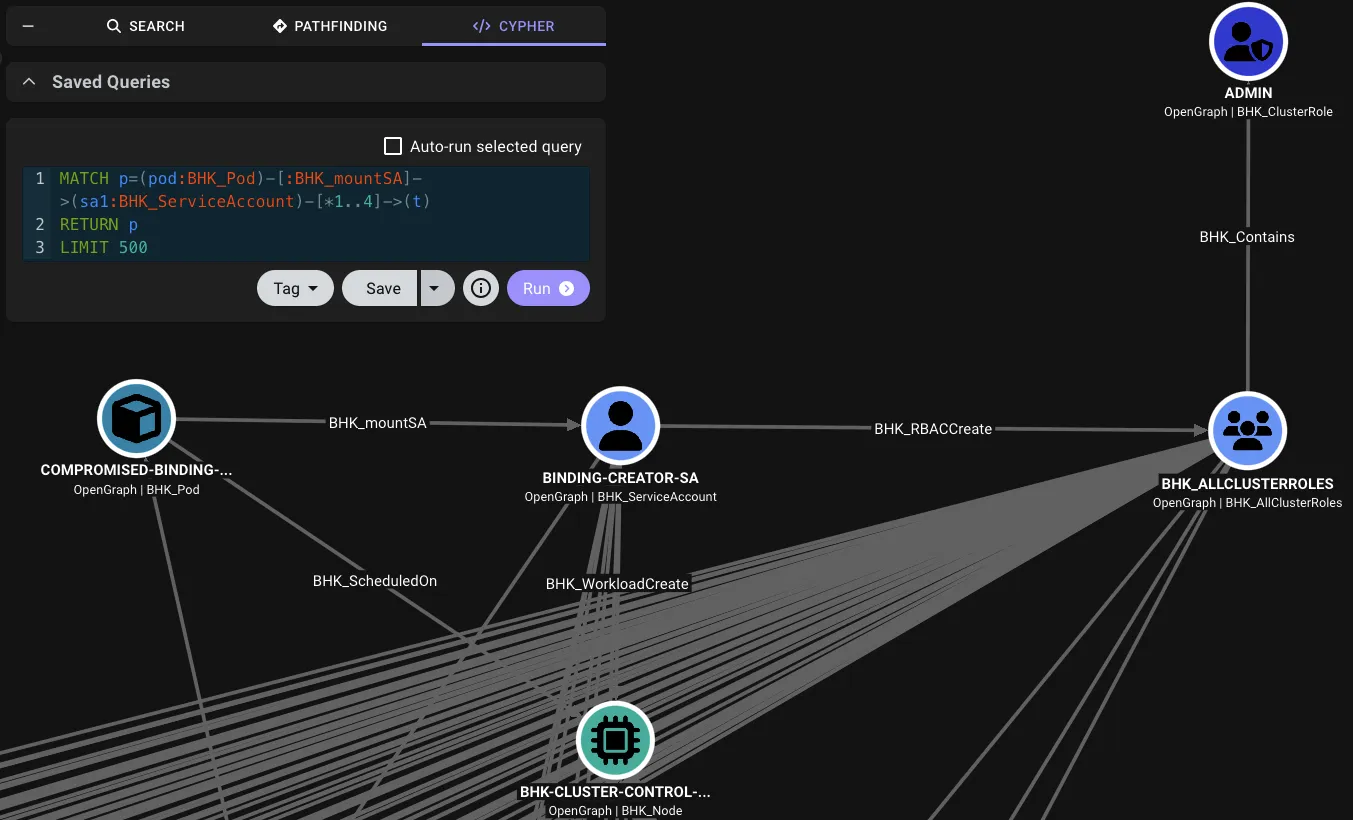Click the ADMIN node name label
Screen dimensions: 1353x820
[1248, 93]
